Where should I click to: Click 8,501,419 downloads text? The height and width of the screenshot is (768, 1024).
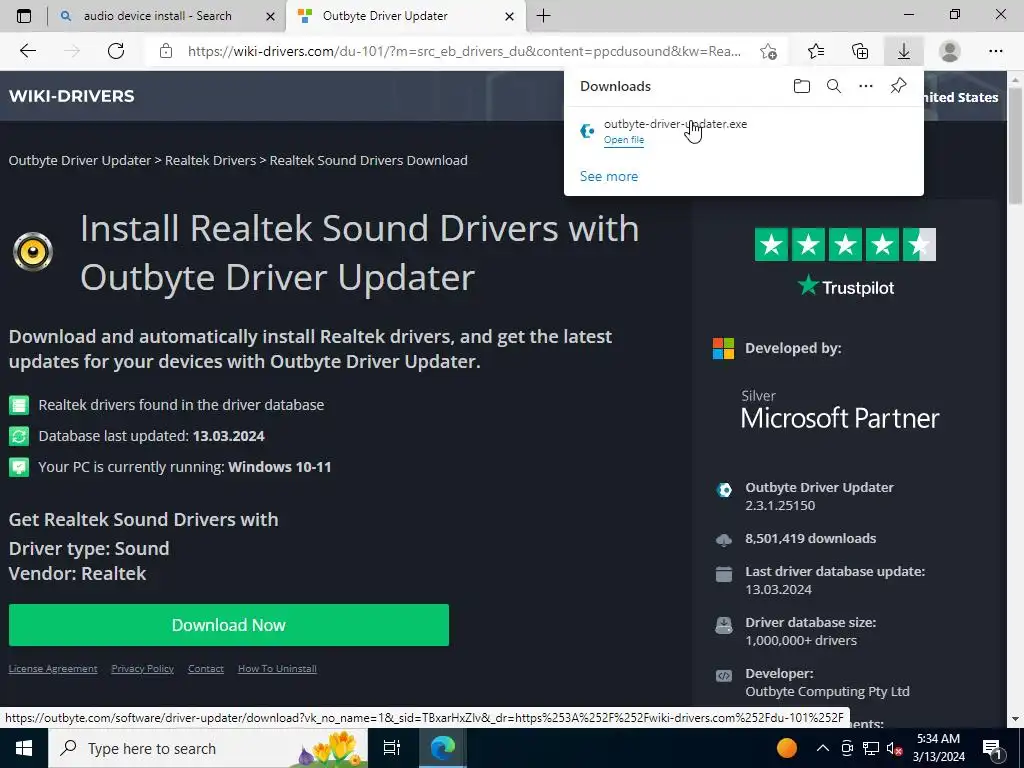coord(810,539)
